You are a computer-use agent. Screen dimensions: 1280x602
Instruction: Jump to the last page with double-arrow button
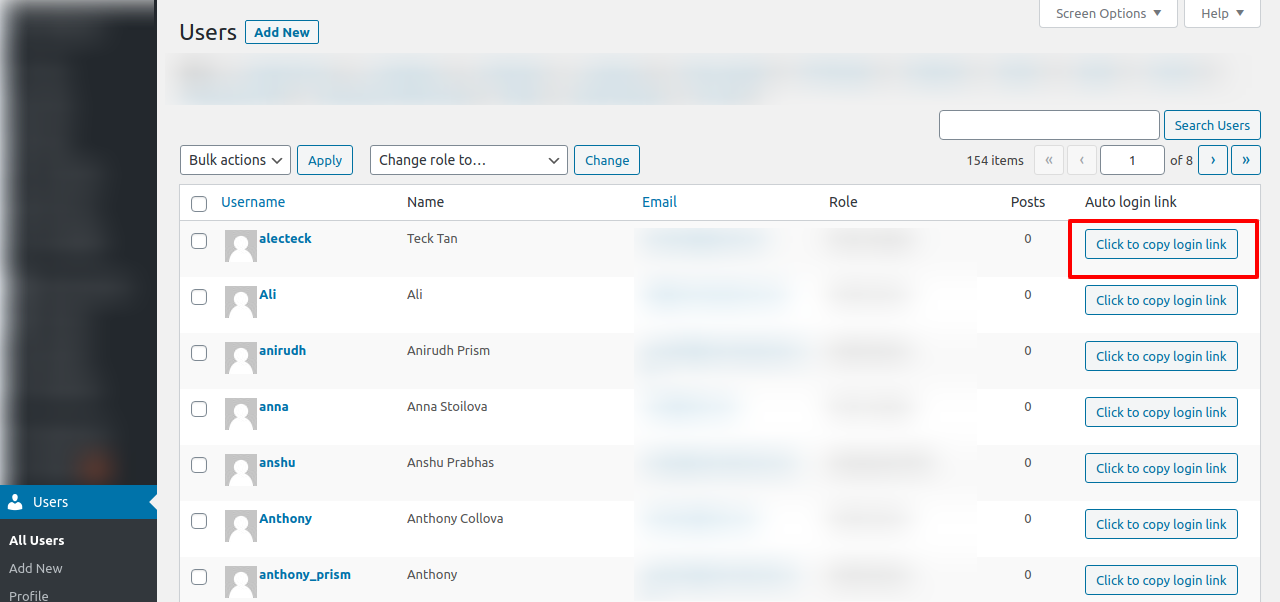point(1245,160)
